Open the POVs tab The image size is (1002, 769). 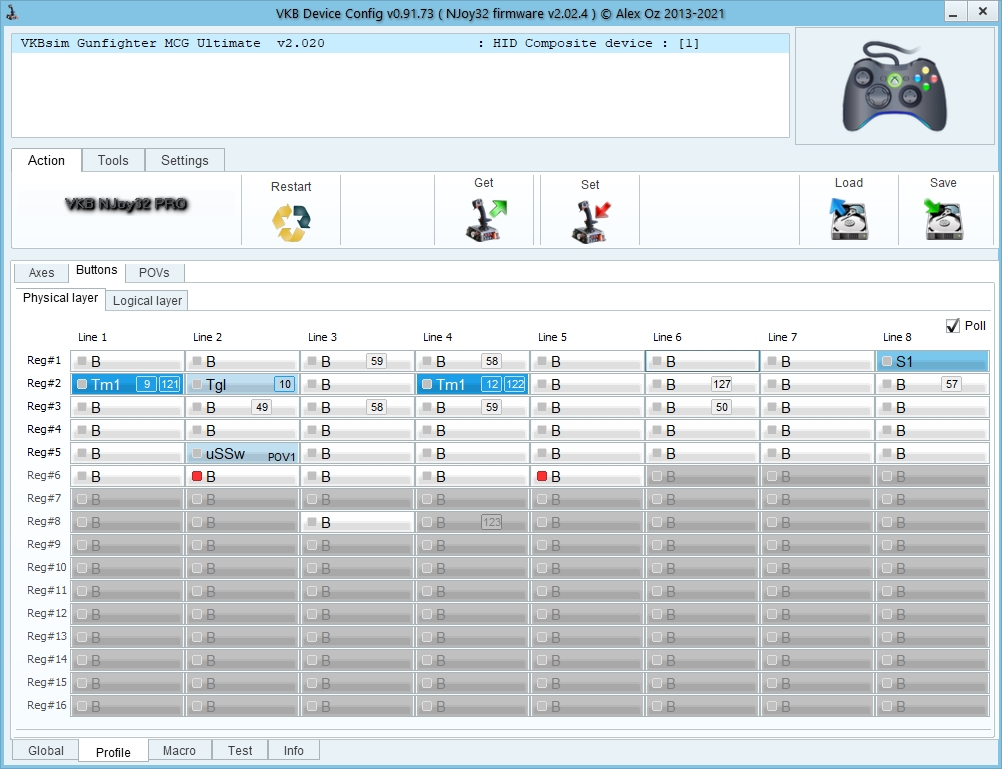154,273
